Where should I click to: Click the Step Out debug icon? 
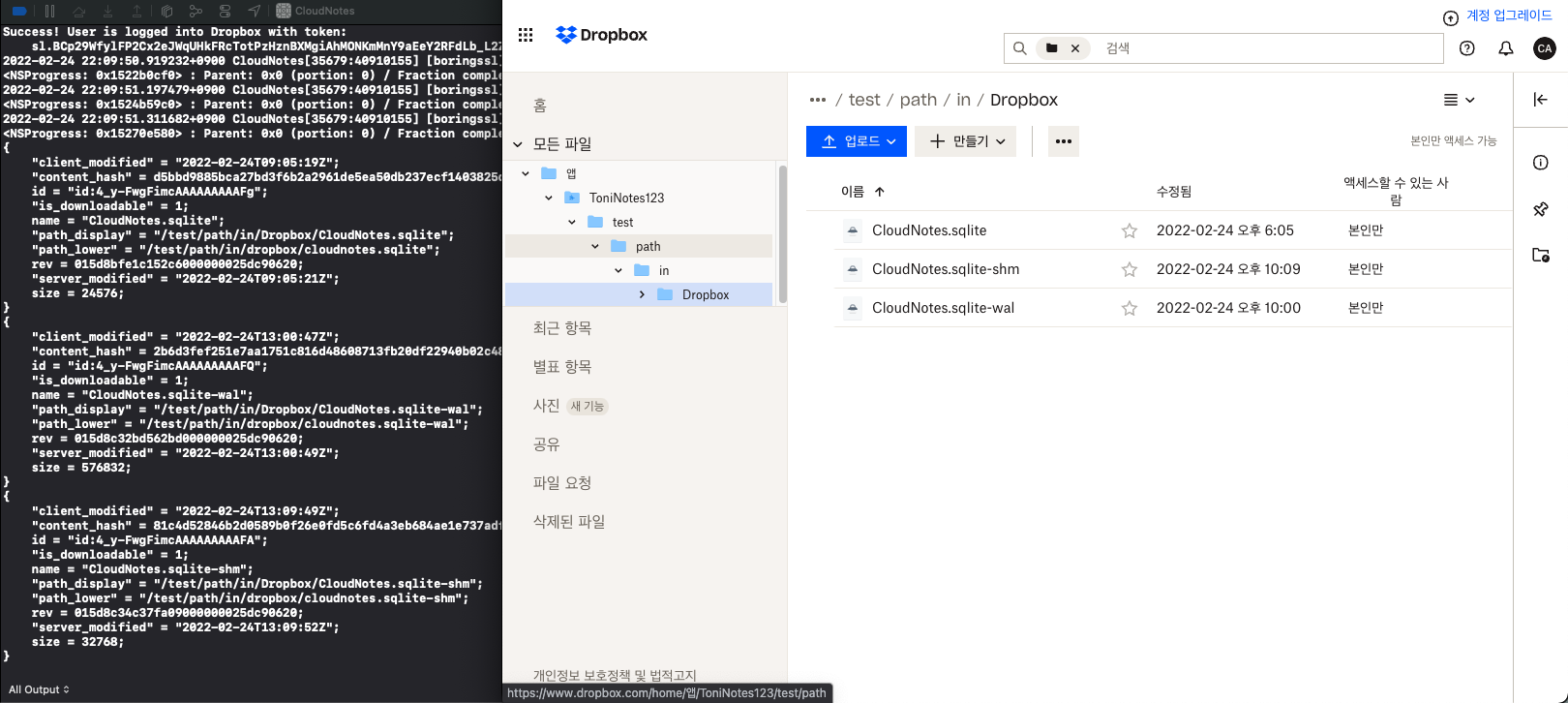tap(136, 11)
